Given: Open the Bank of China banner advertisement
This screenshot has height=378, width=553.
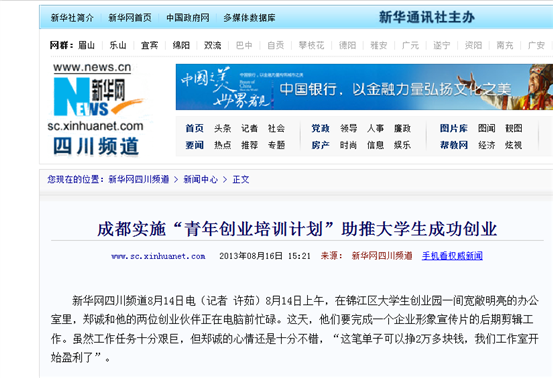Looking at the screenshot, I should click(x=364, y=87).
